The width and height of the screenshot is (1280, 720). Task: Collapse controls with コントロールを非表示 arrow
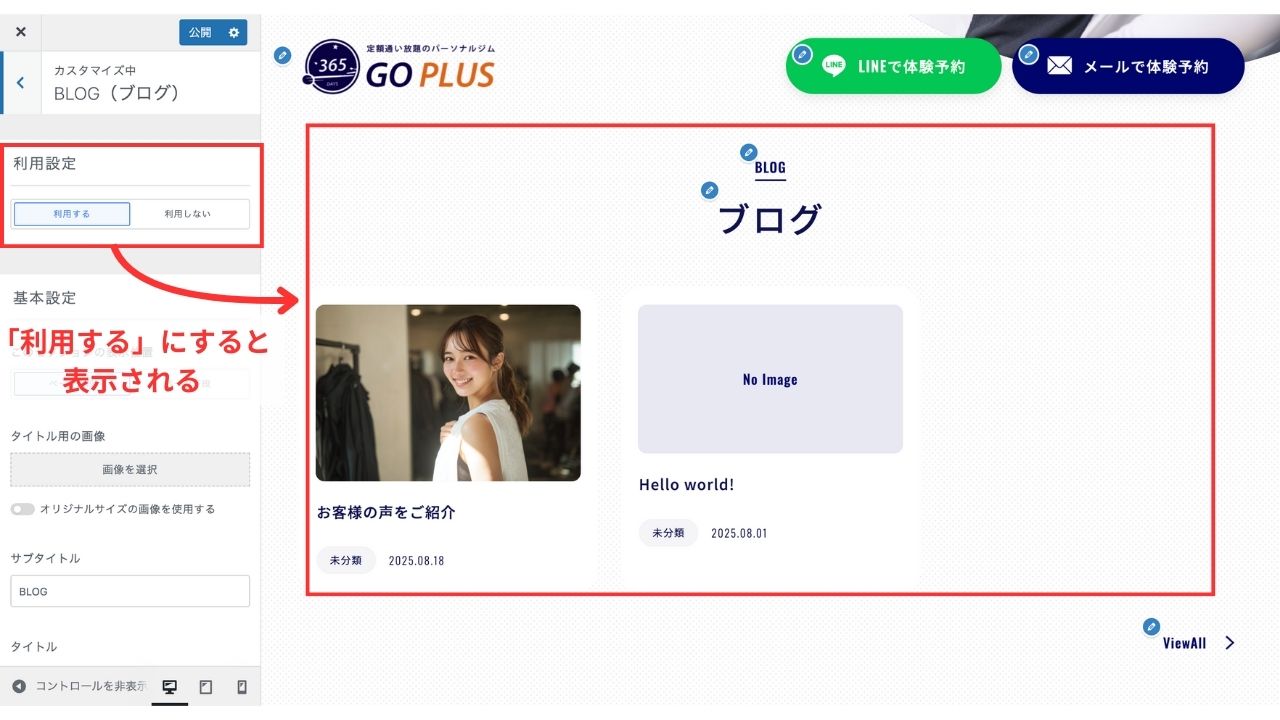click(x=19, y=686)
